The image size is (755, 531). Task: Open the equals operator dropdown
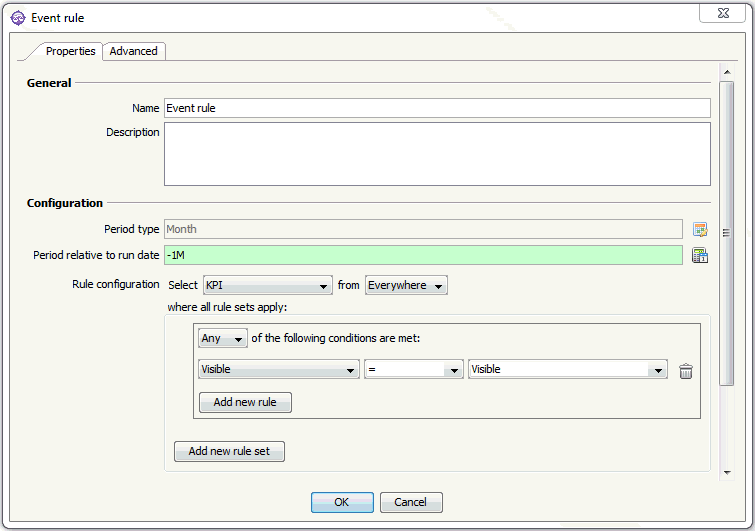(414, 369)
